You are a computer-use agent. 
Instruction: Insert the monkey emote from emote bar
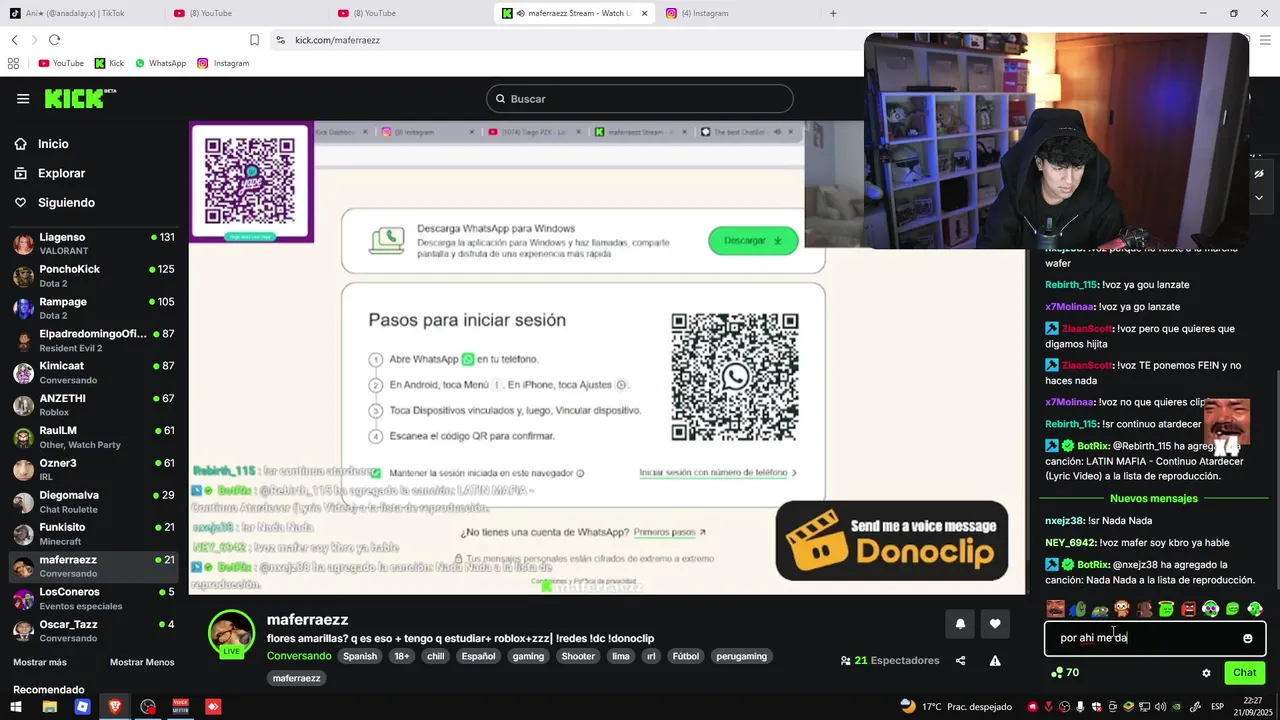click(x=1122, y=609)
